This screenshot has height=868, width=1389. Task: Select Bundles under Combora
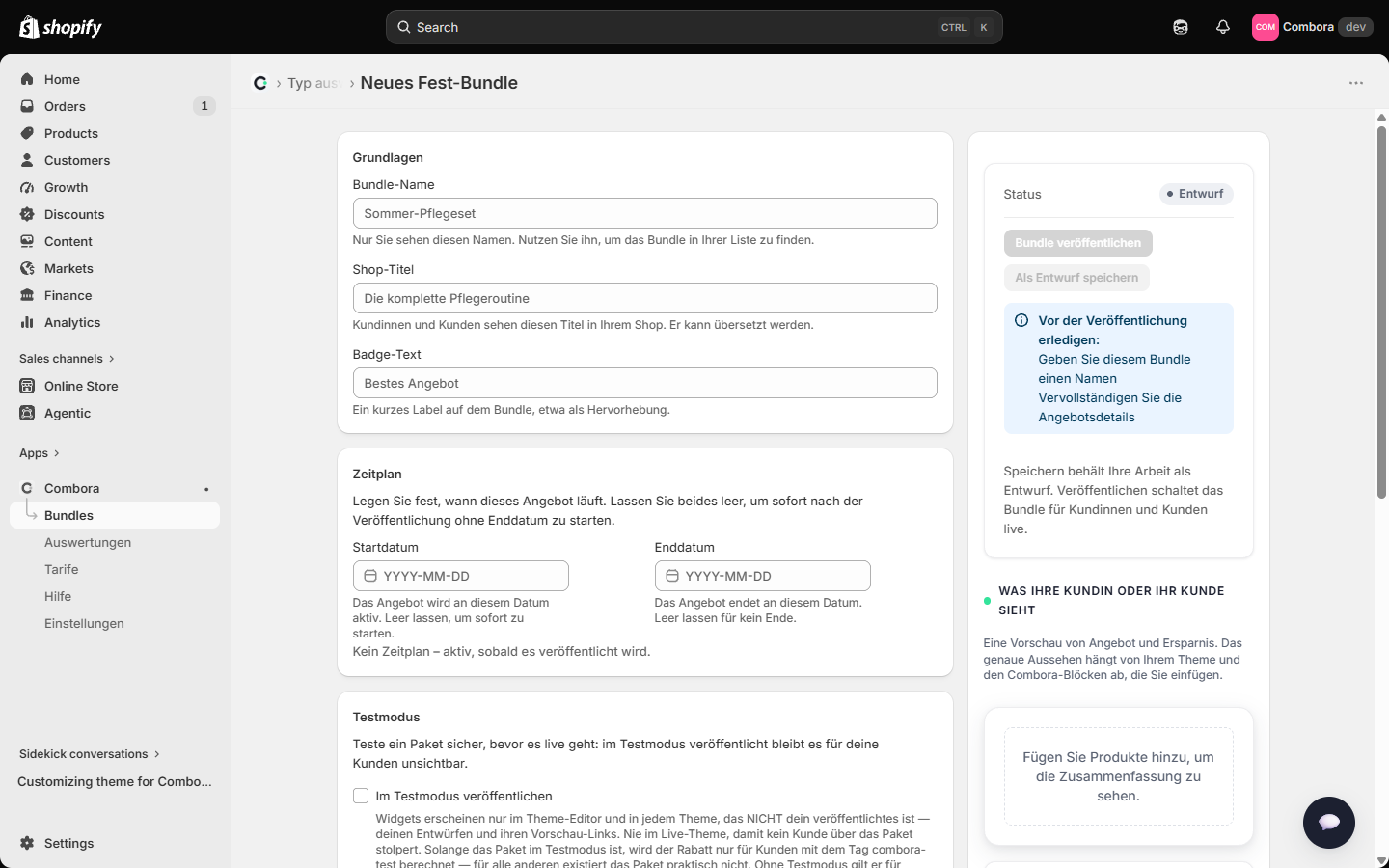pos(116,515)
